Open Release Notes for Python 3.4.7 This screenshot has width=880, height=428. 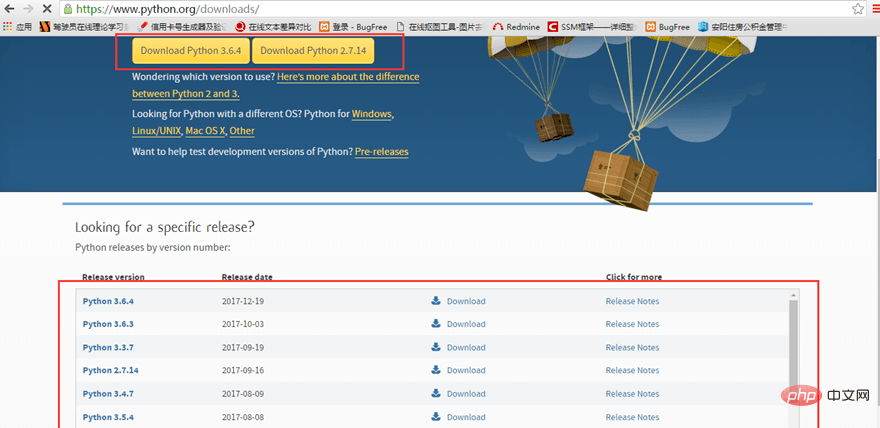point(632,394)
